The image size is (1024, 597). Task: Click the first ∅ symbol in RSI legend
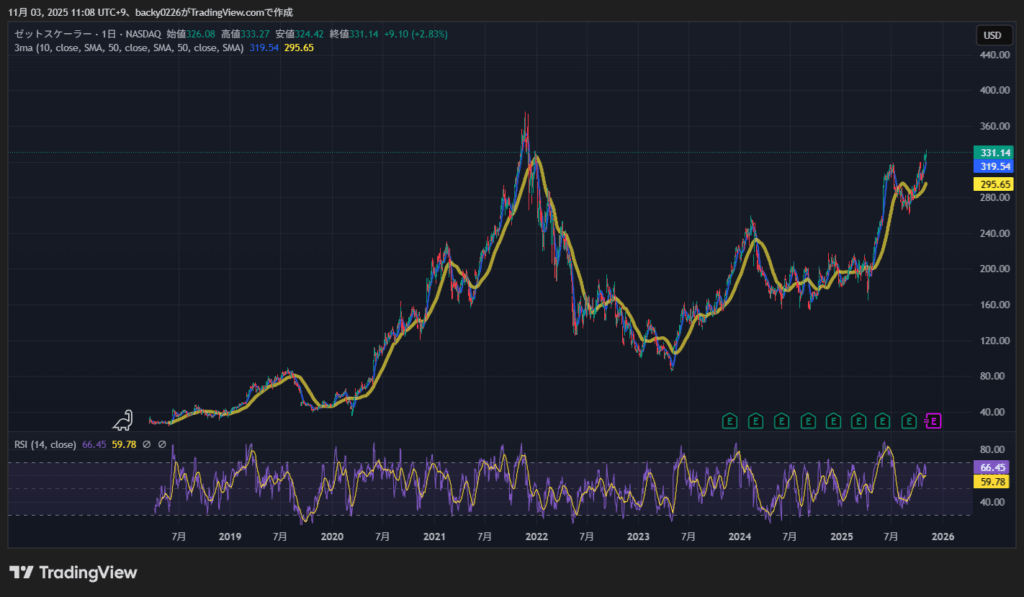tap(146, 444)
